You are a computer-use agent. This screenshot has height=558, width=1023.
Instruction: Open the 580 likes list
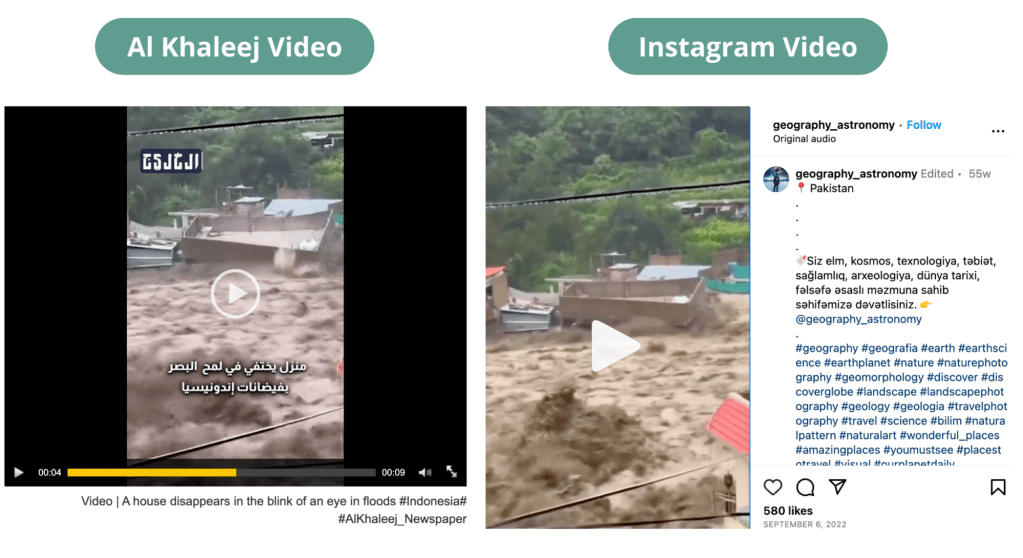pos(788,510)
